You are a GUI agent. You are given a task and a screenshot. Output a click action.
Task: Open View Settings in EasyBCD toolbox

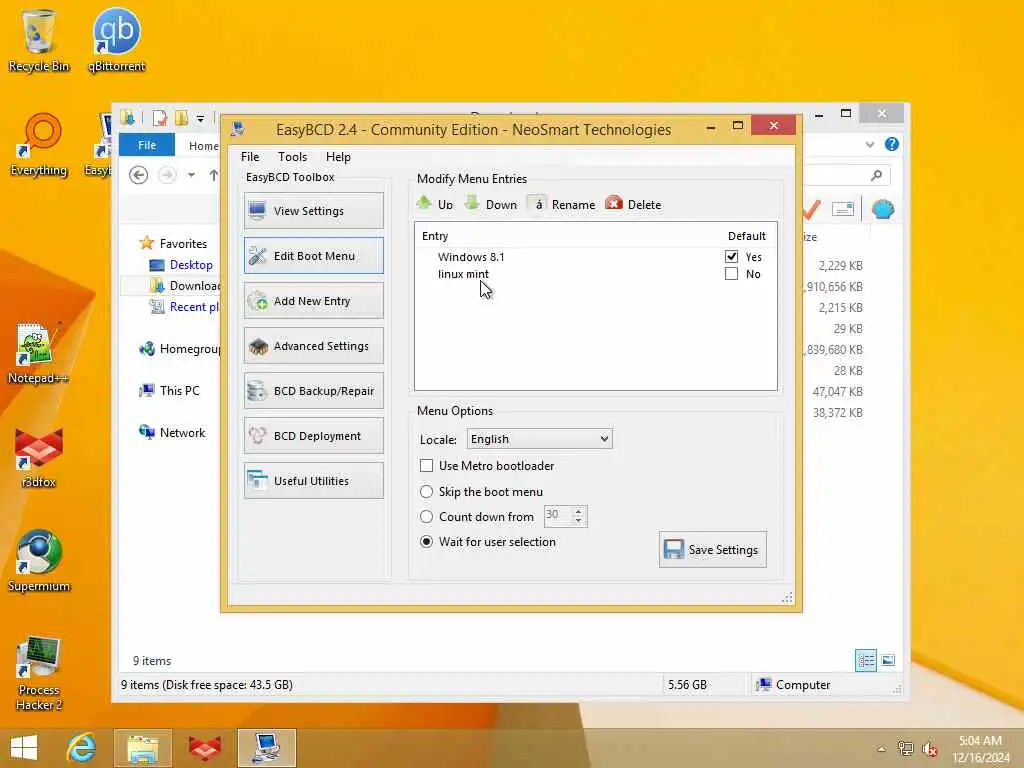[x=313, y=211]
